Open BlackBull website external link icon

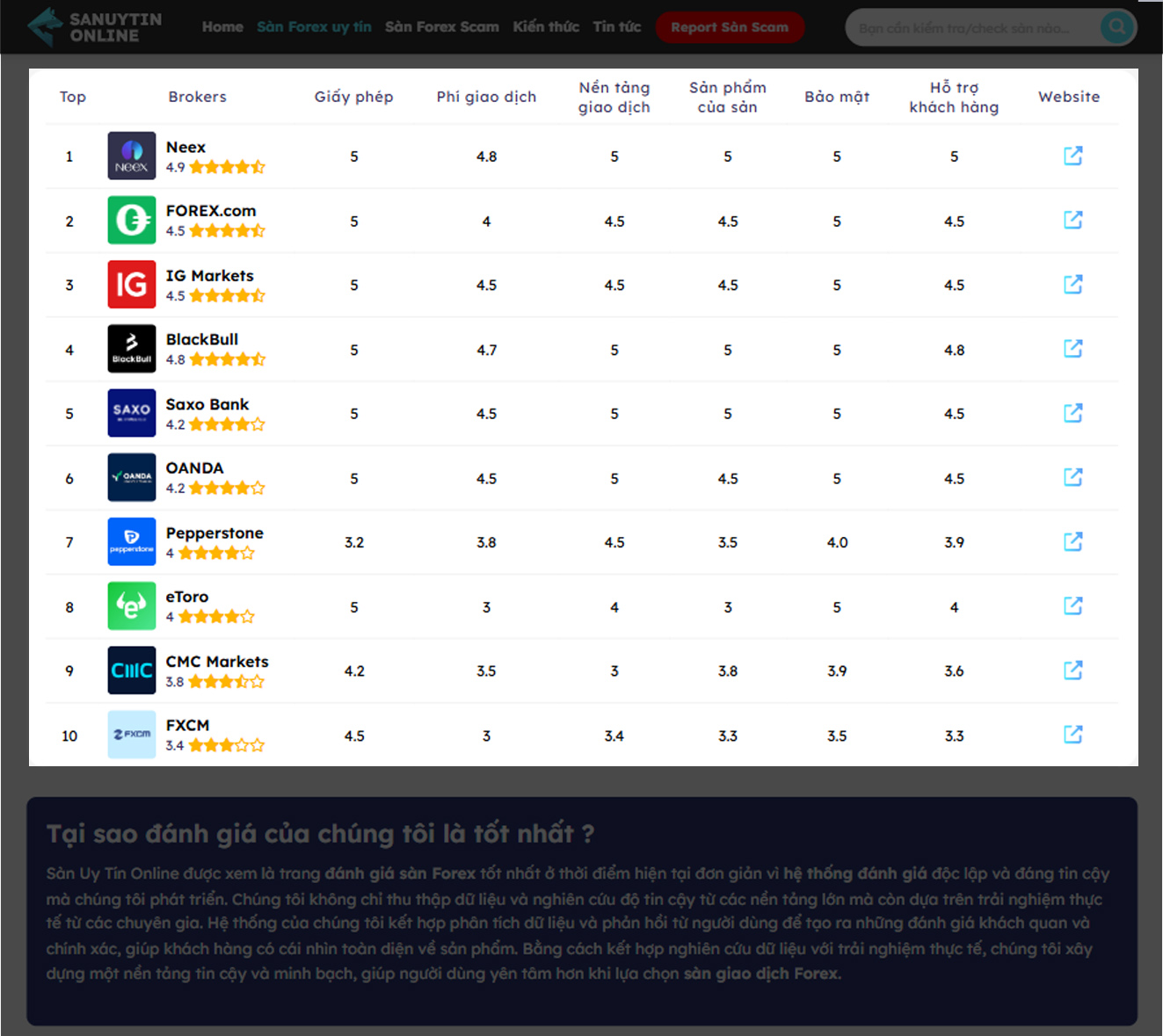tap(1072, 348)
